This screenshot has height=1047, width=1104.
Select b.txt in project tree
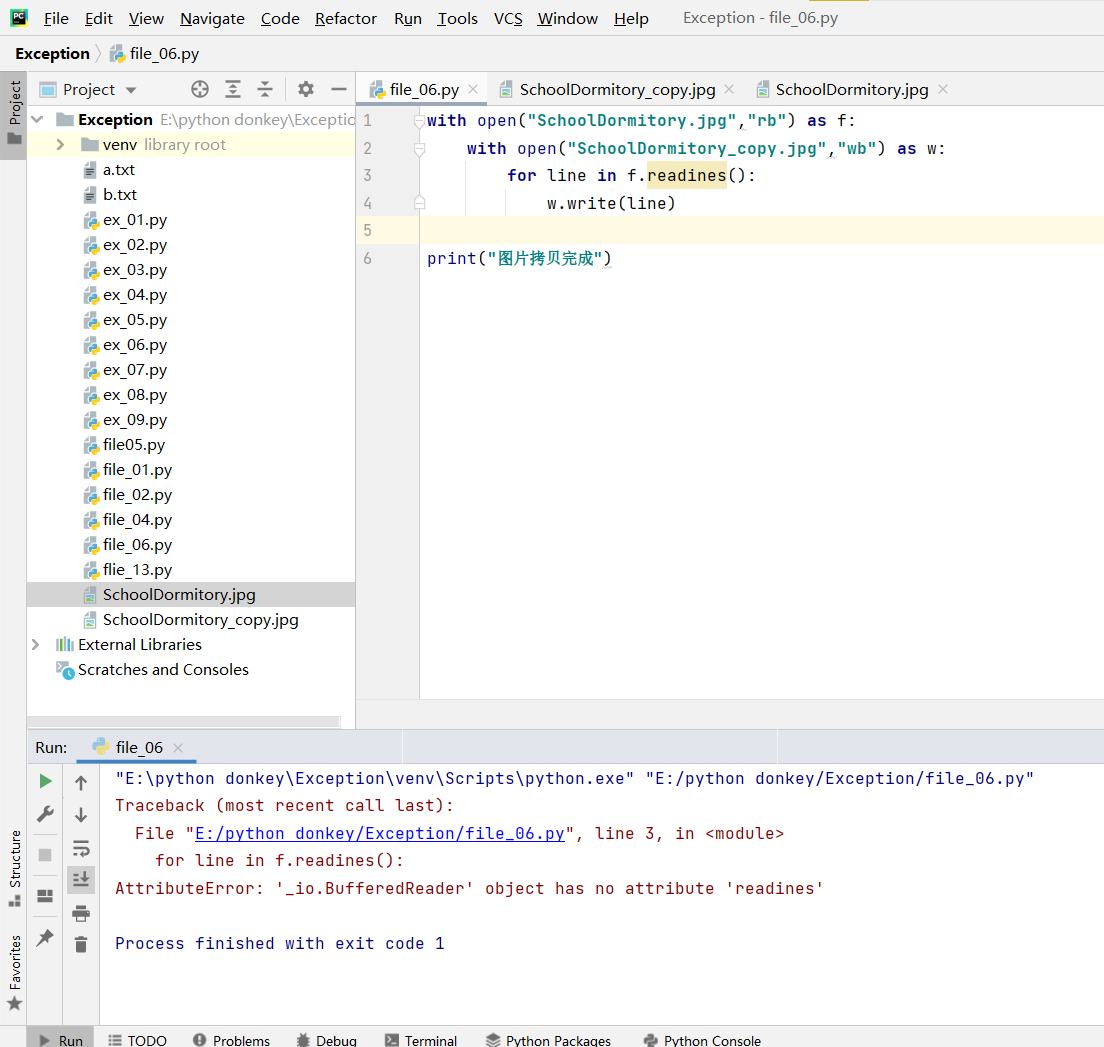click(119, 194)
